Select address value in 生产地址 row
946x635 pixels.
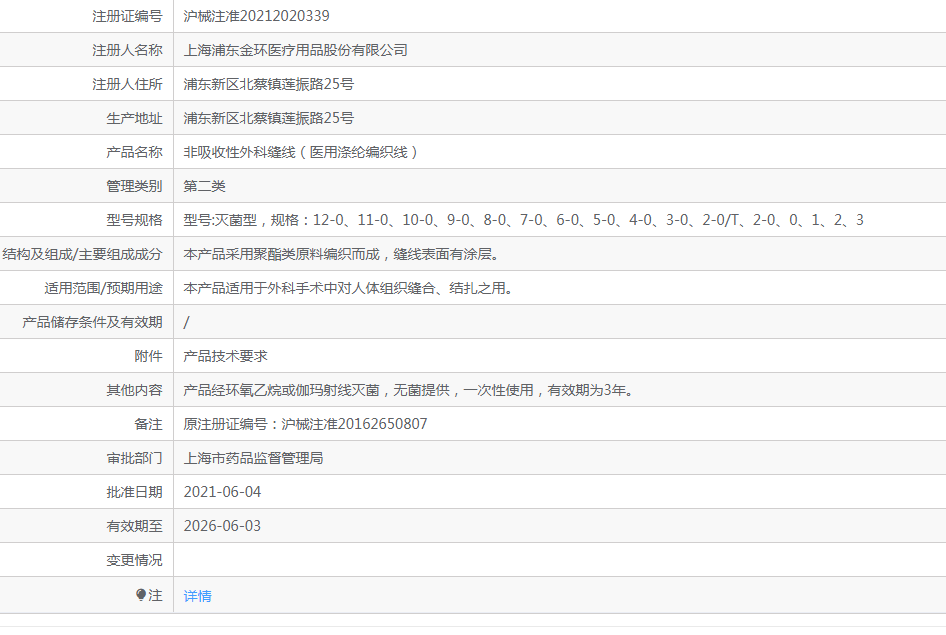click(x=268, y=118)
